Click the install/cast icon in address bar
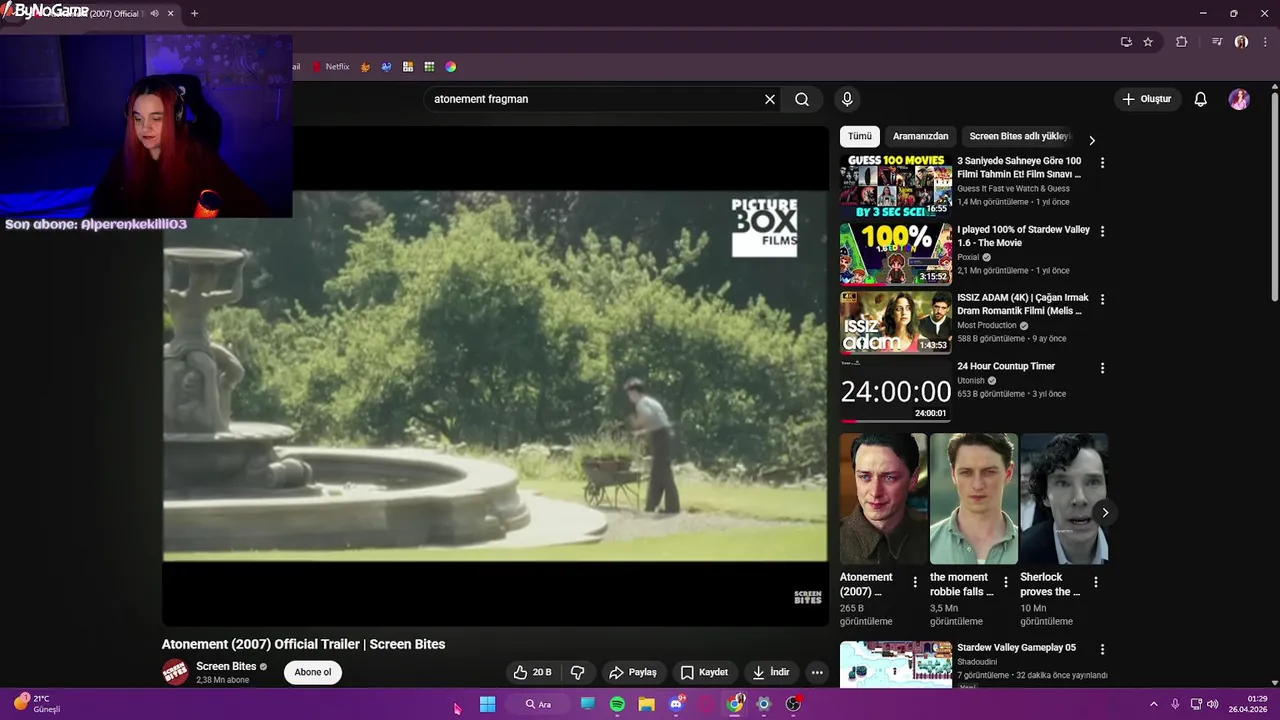Viewport: 1280px width, 720px height. click(1126, 42)
